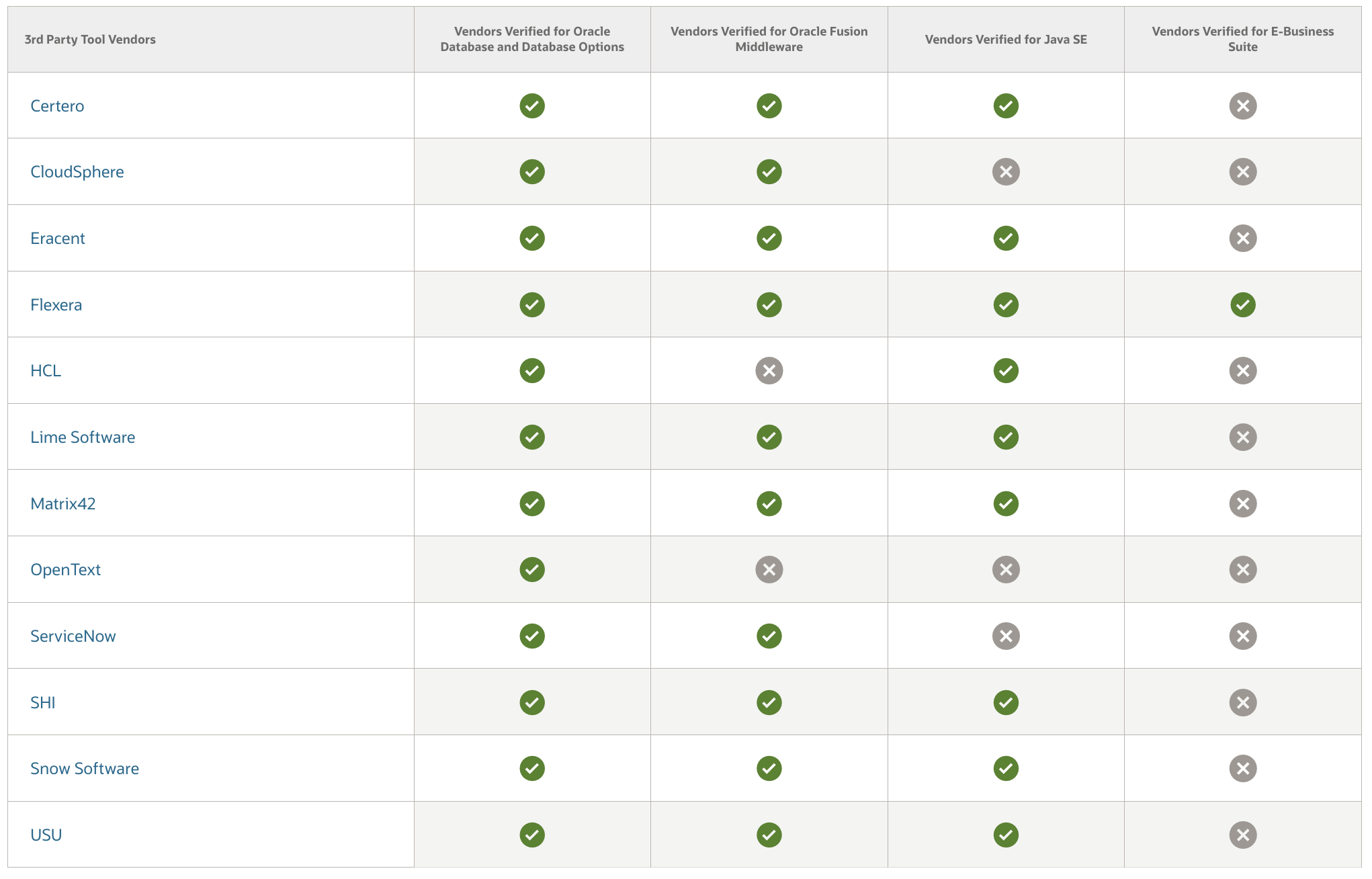The width and height of the screenshot is (1372, 879).
Task: Click ServiceNow's gray Java SE cross icon
Action: point(1005,636)
